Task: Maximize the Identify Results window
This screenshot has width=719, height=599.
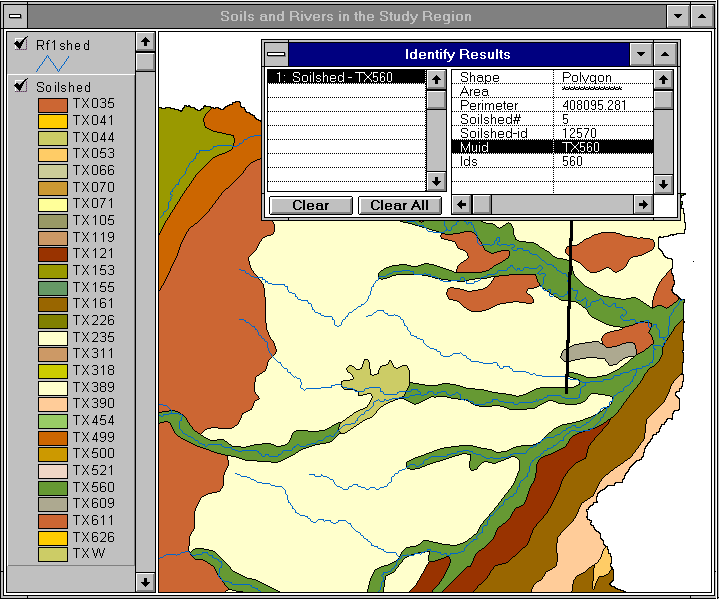Action: (x=665, y=54)
